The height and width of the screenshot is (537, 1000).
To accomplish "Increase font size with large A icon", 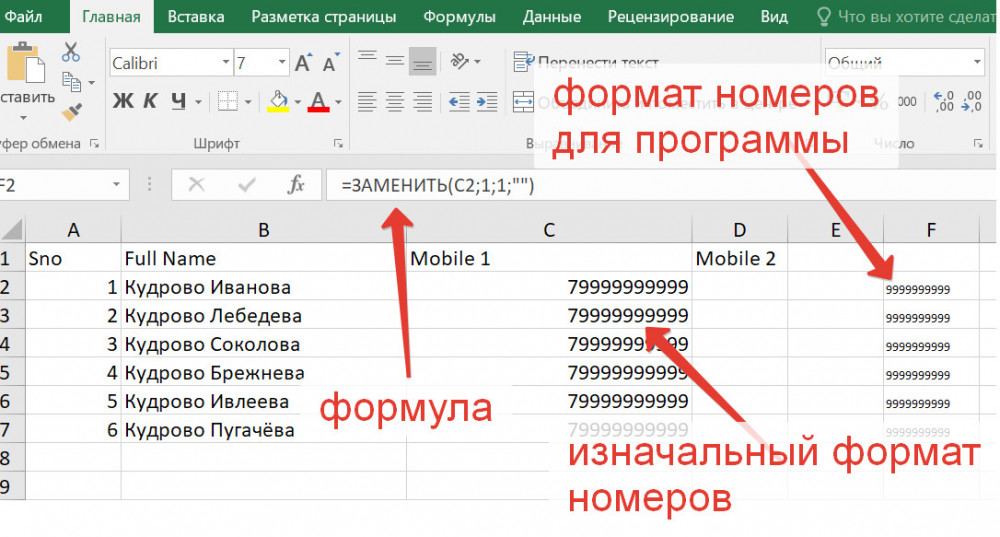I will tap(303, 63).
